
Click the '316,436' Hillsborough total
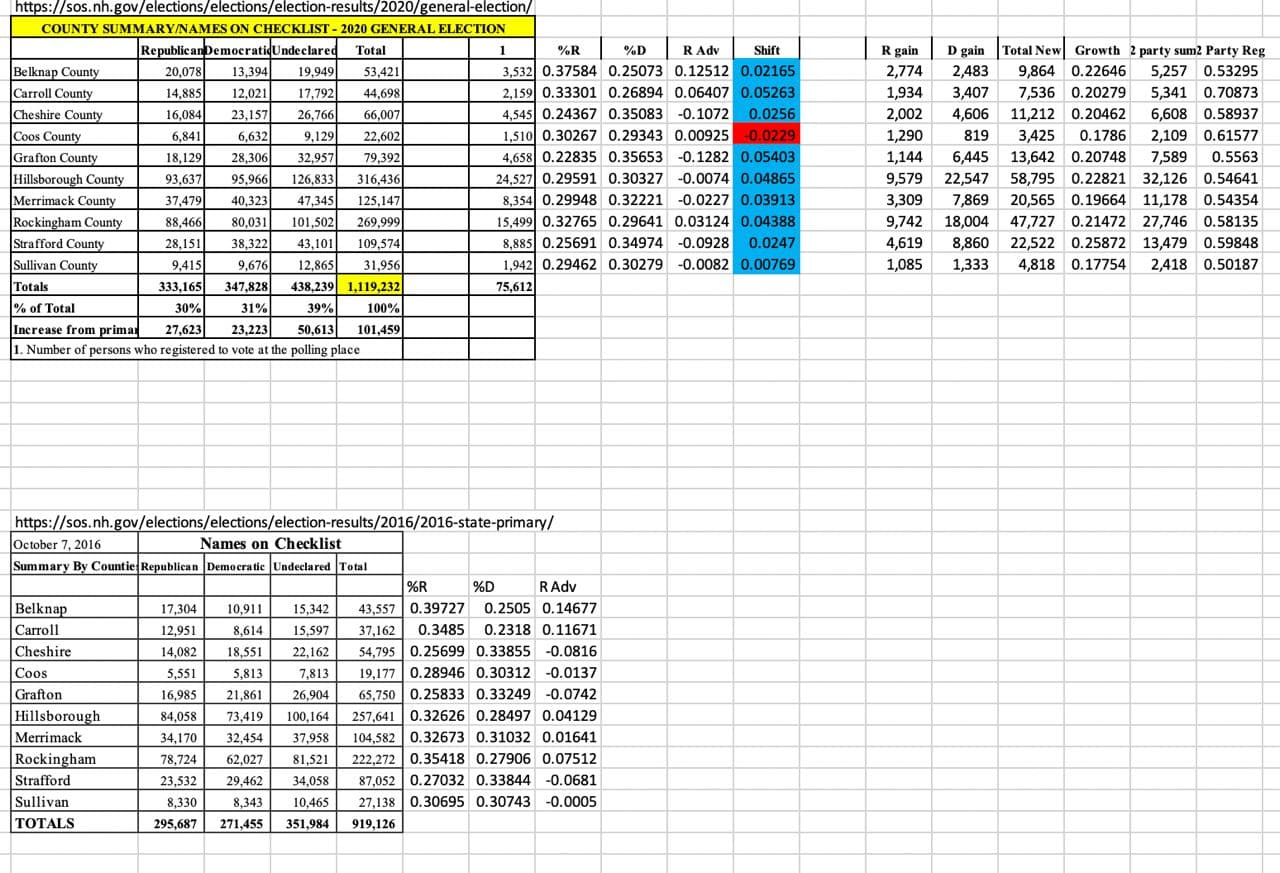[370, 179]
